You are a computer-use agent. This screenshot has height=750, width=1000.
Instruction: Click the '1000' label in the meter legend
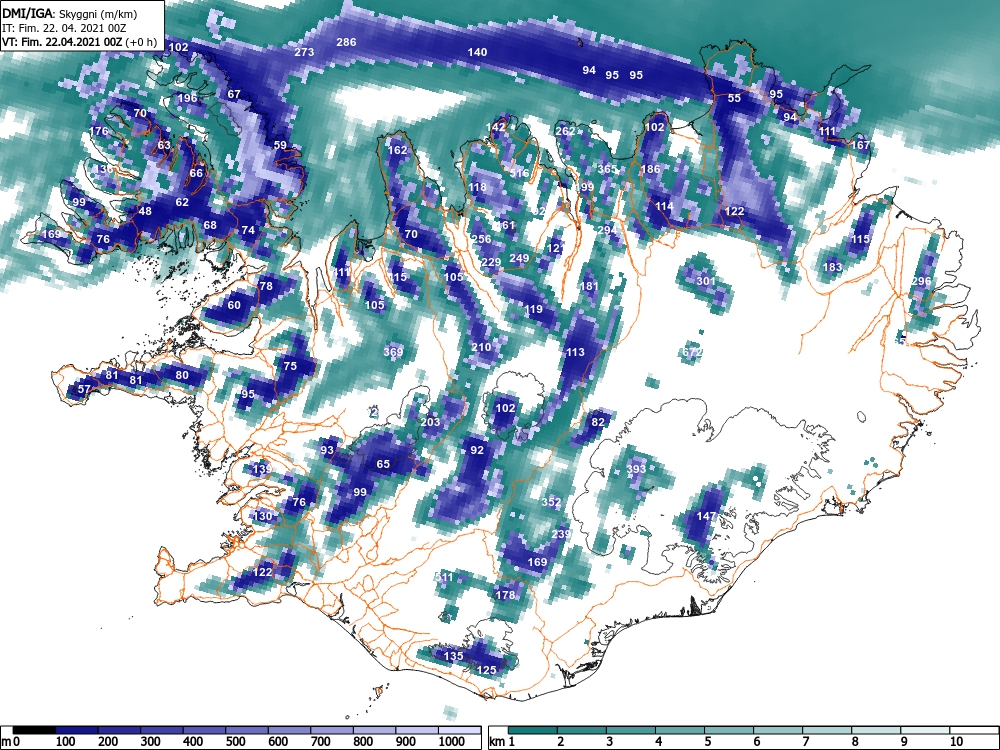tap(452, 742)
